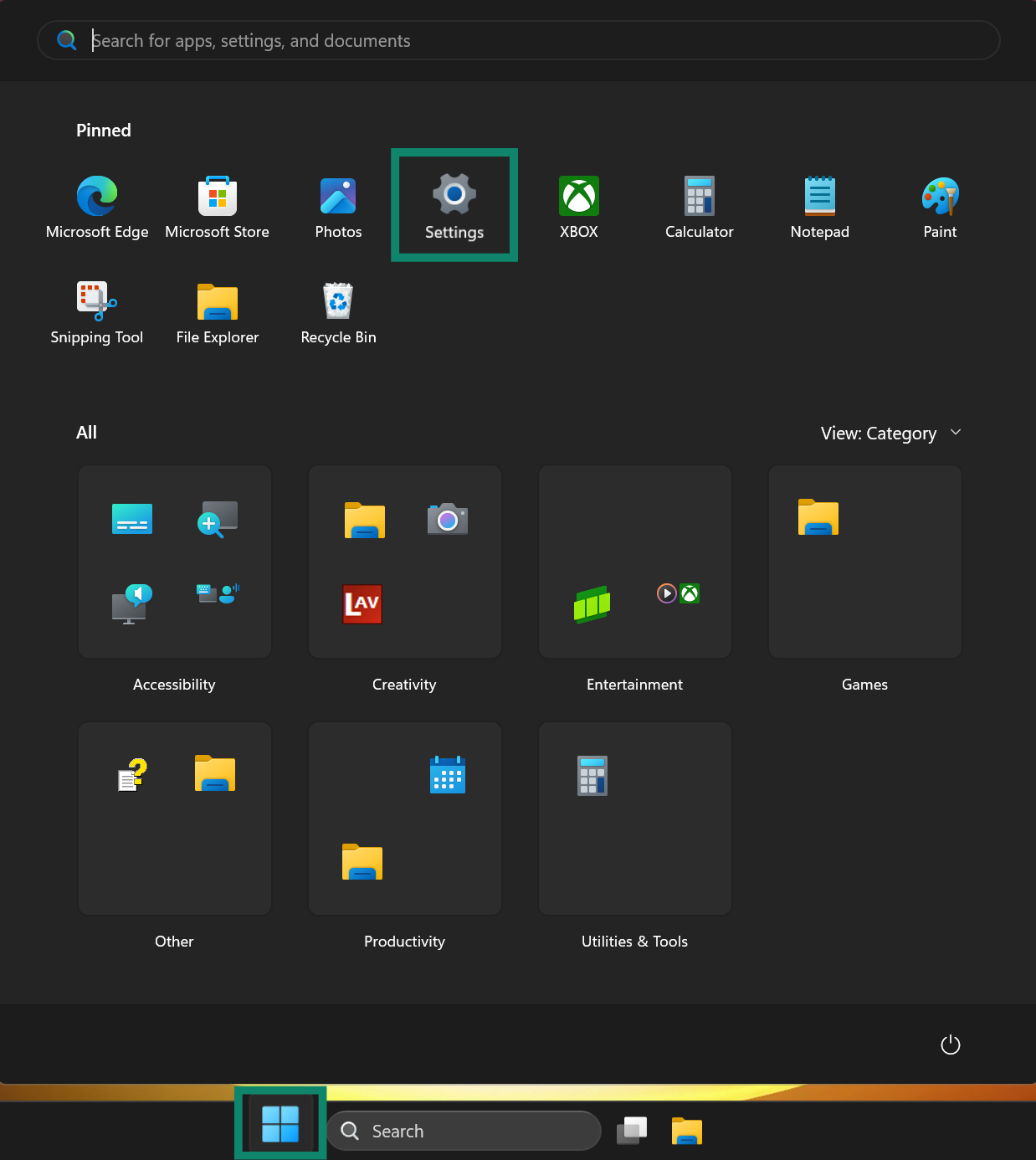This screenshot has width=1036, height=1160.
Task: Open Task View on the taskbar
Action: [x=632, y=1131]
